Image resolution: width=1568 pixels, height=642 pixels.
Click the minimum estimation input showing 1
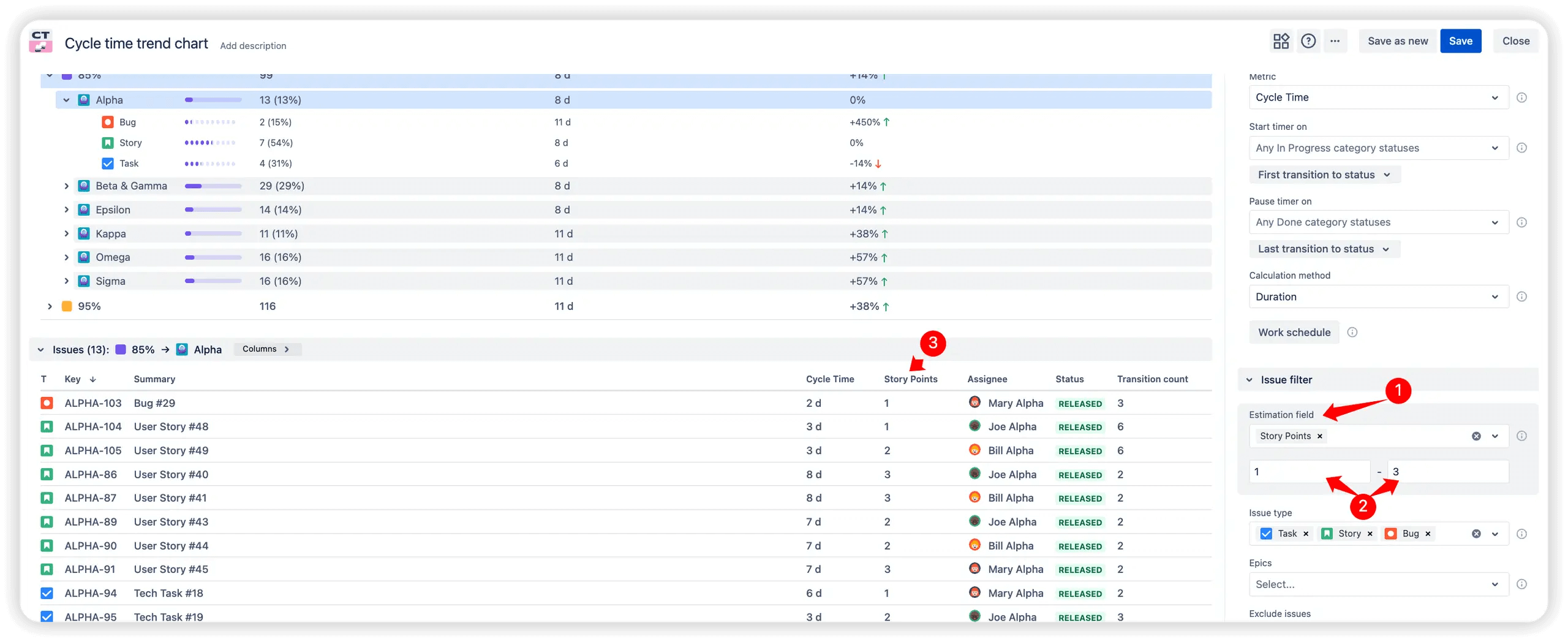1309,472
